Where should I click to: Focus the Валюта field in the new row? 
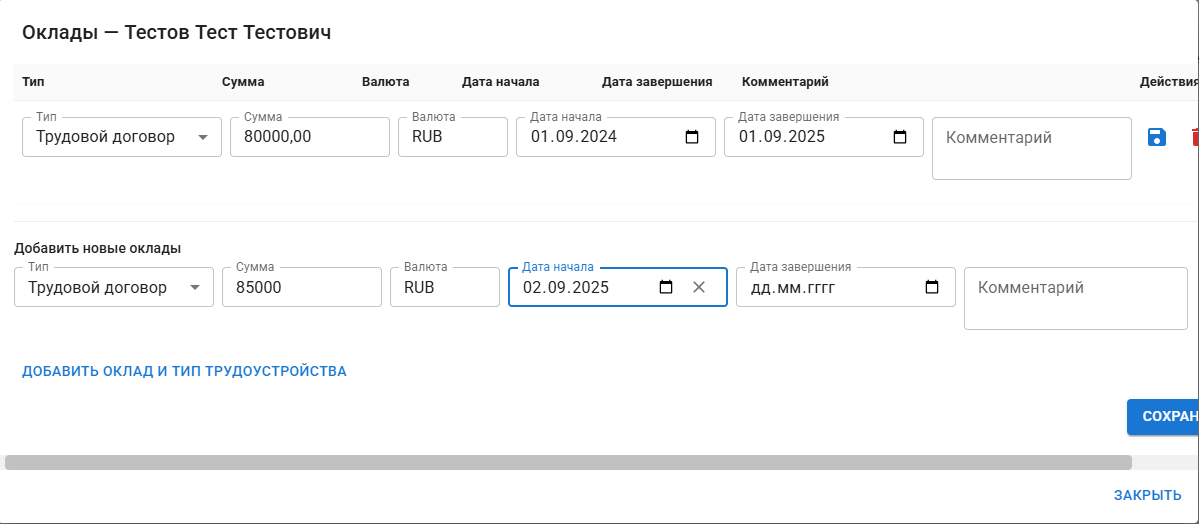445,287
